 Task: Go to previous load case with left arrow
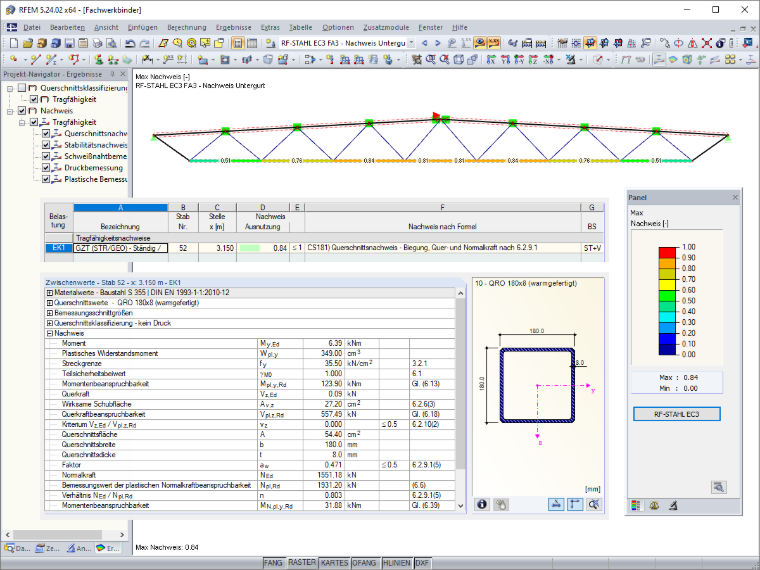pos(425,43)
